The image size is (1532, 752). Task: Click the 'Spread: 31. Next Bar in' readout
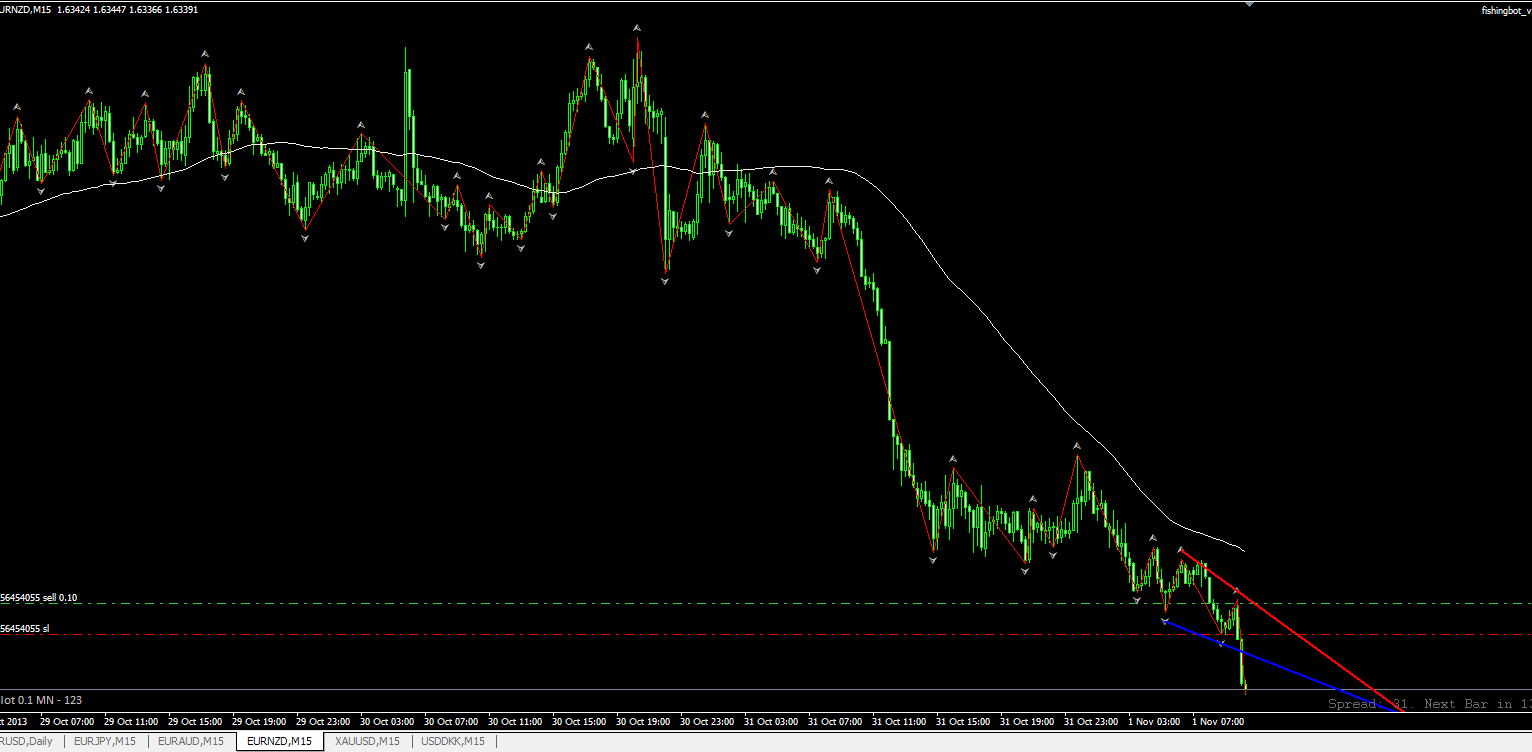pyautogui.click(x=1430, y=704)
